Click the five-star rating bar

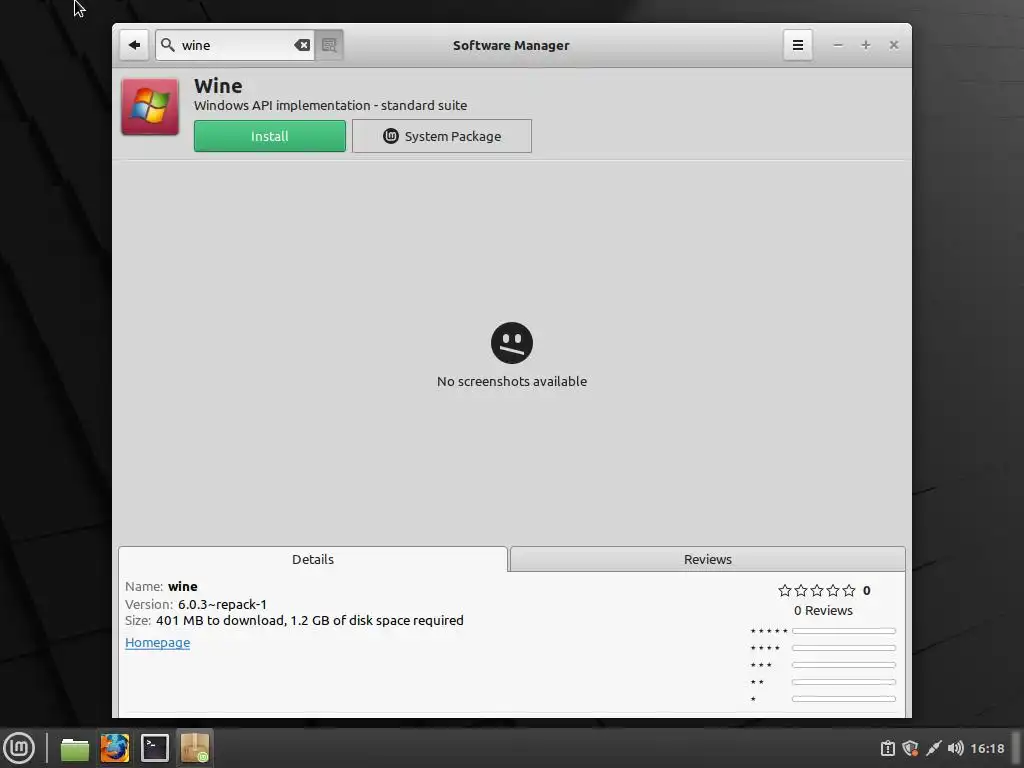[x=843, y=631]
